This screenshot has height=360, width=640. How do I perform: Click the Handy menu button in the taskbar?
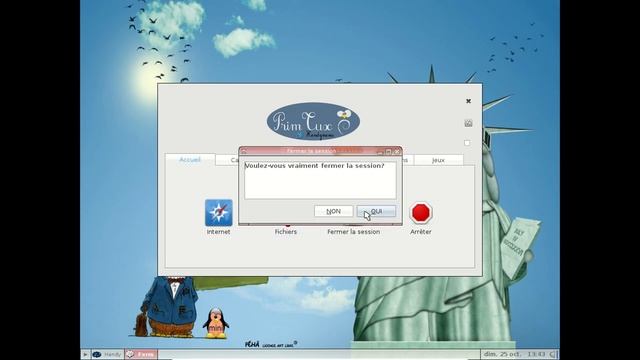(107, 354)
